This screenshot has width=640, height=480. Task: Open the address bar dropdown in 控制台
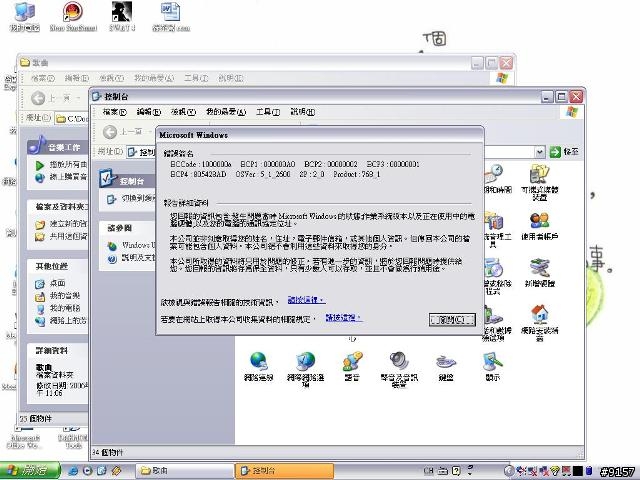tap(540, 152)
